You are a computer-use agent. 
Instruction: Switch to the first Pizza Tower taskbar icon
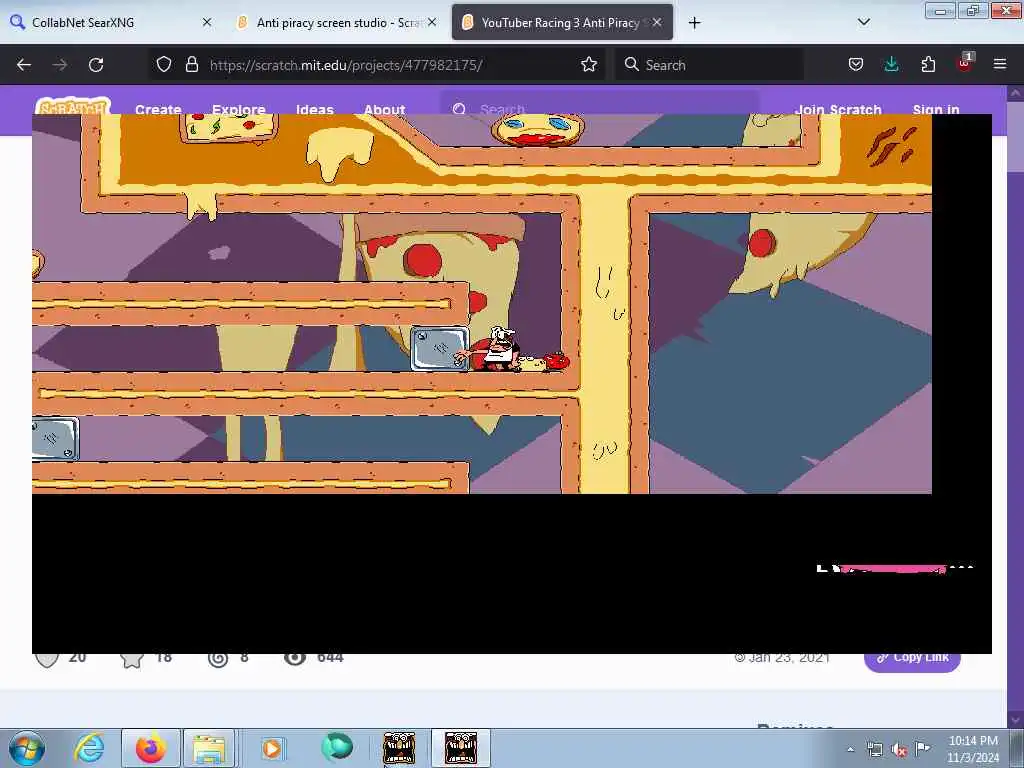399,748
